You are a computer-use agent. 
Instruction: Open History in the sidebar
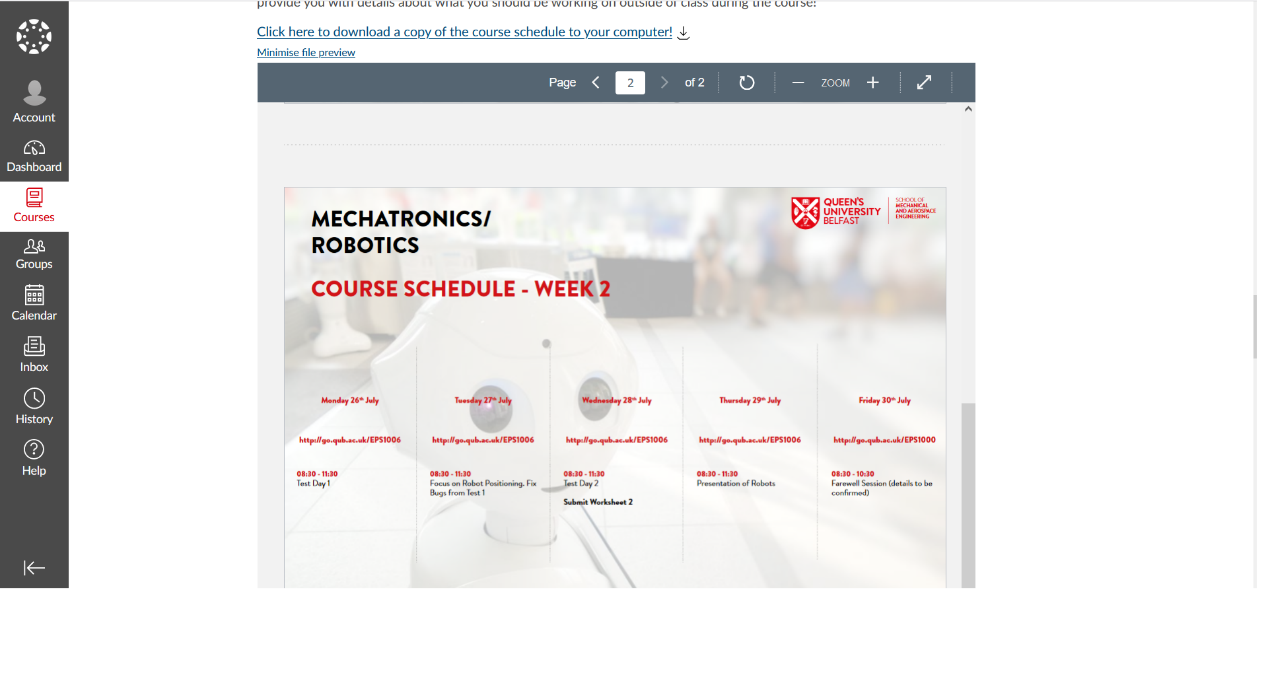[34, 407]
